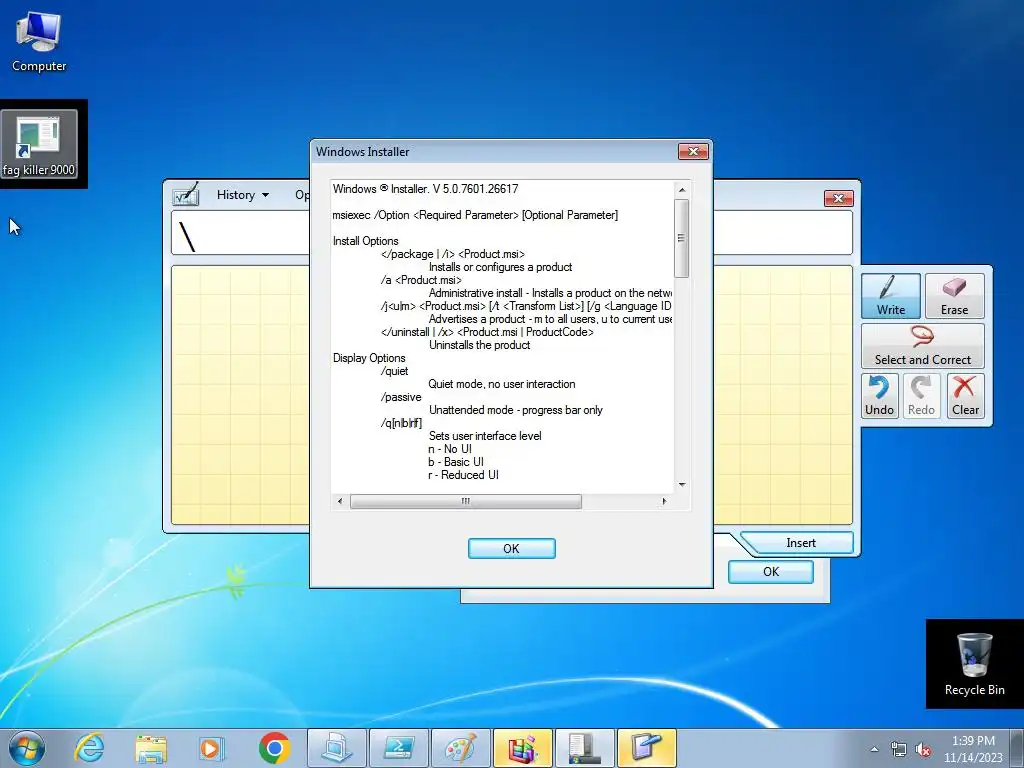Click the vertical scrollbar thumb
The width and height of the screenshot is (1024, 768).
click(681, 238)
